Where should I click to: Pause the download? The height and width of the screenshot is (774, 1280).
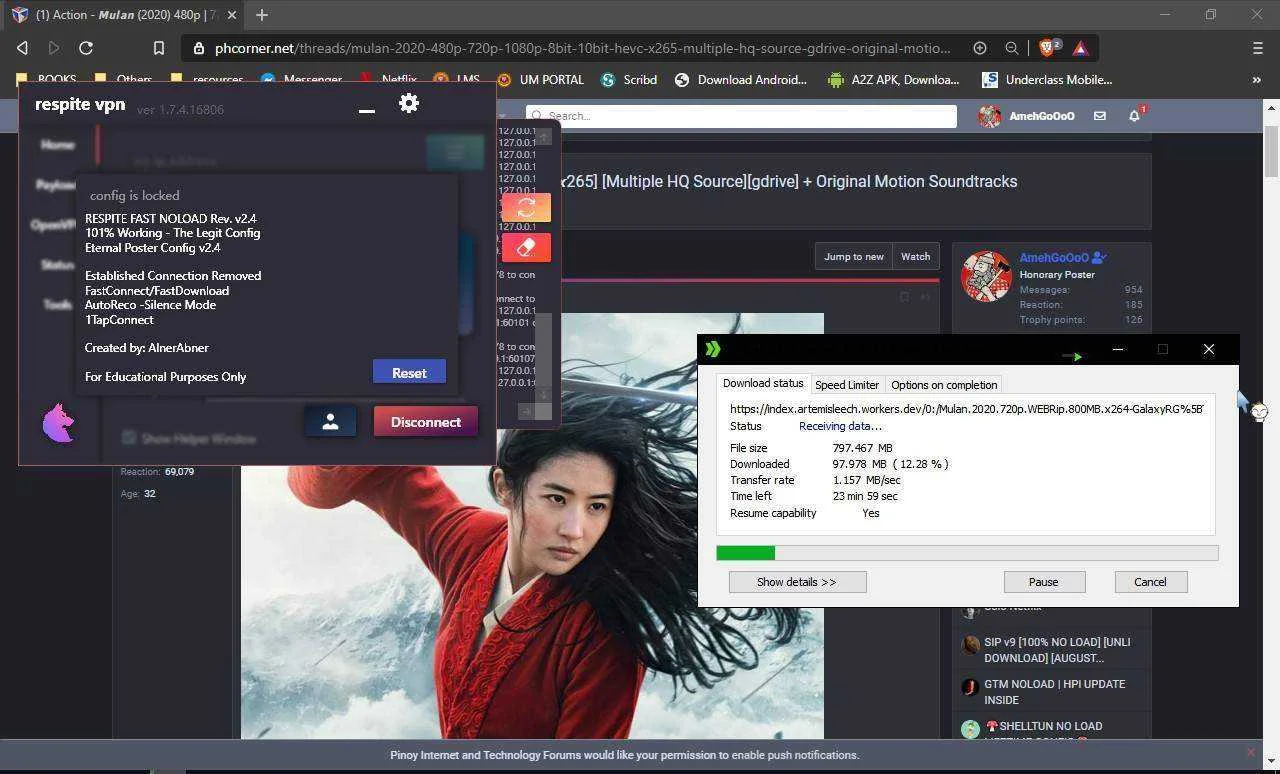click(1043, 582)
